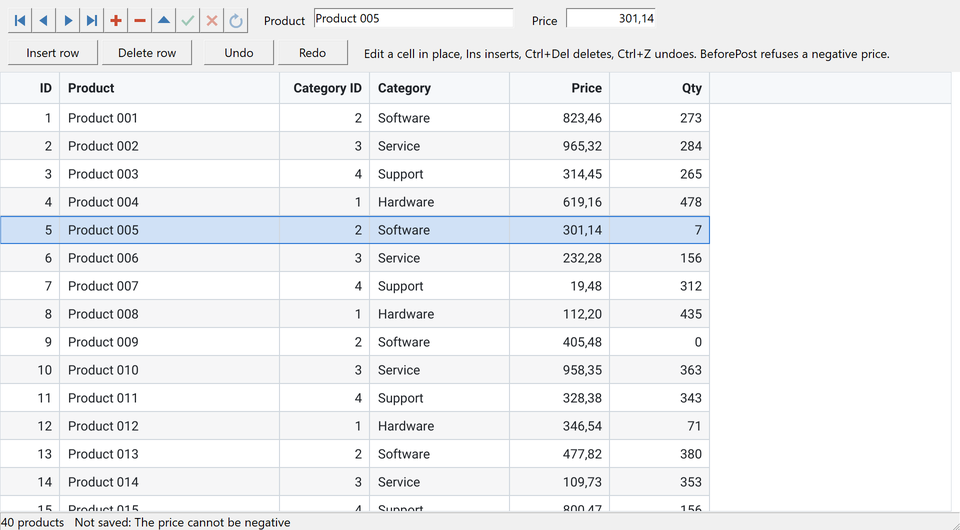
Task: Click price cell 958,35
Action: [x=560, y=370]
